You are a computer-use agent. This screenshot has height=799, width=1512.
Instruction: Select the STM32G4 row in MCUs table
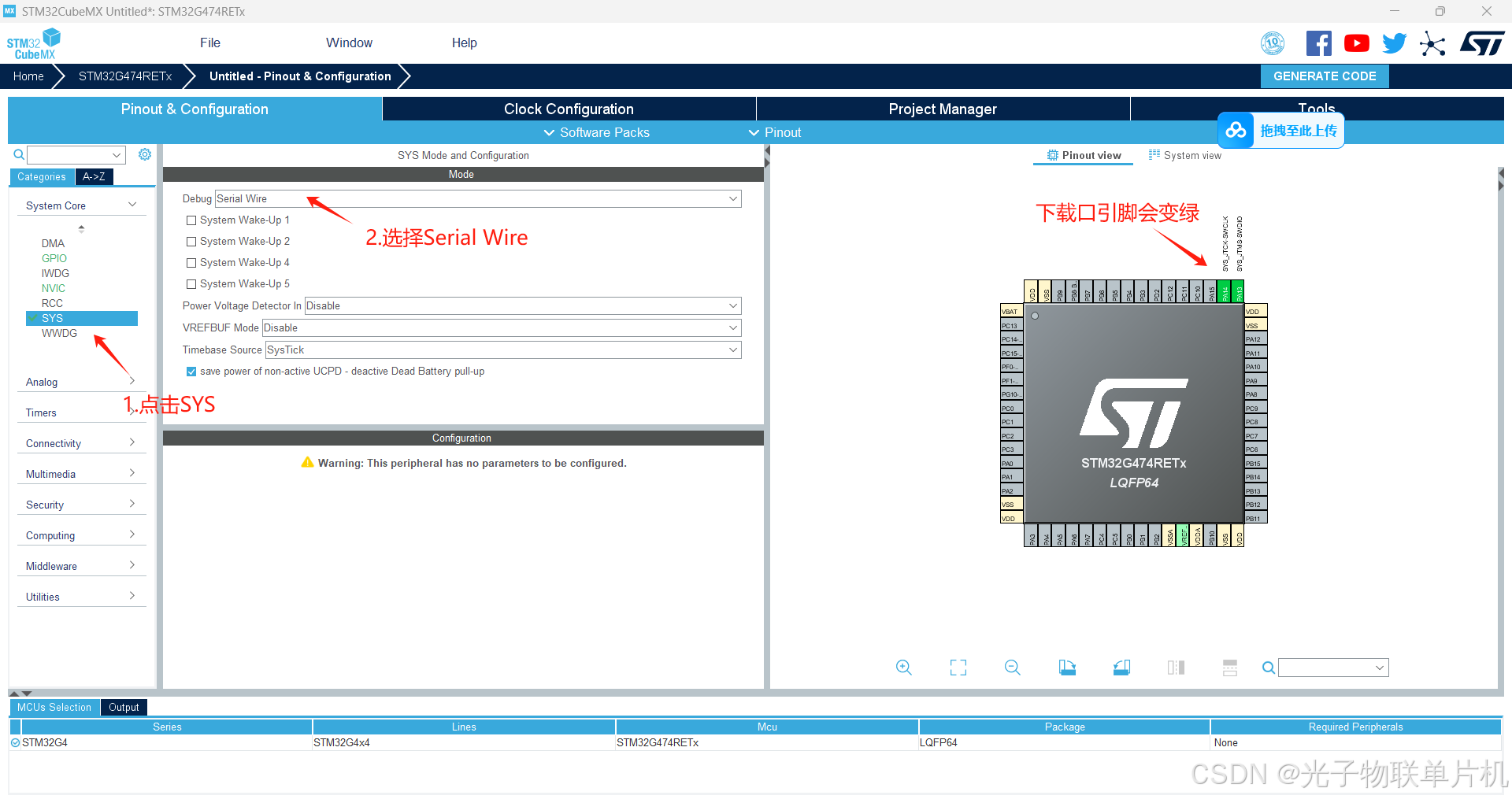[754, 742]
